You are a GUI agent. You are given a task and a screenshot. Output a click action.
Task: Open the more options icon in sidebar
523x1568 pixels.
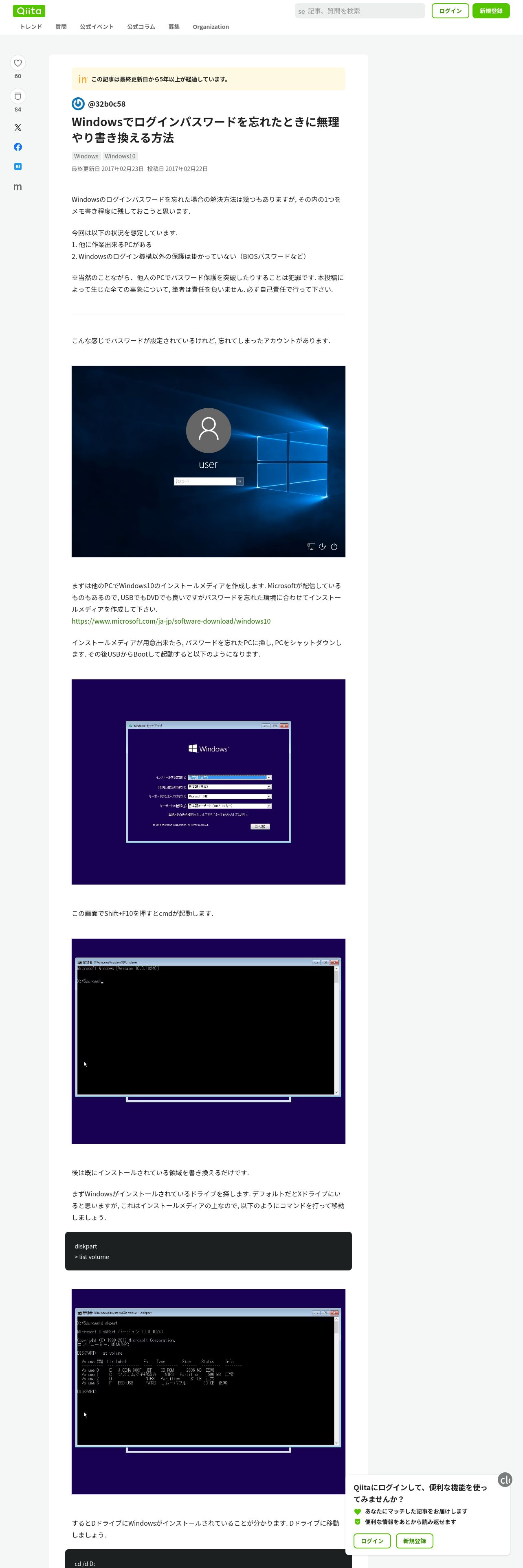[x=18, y=187]
